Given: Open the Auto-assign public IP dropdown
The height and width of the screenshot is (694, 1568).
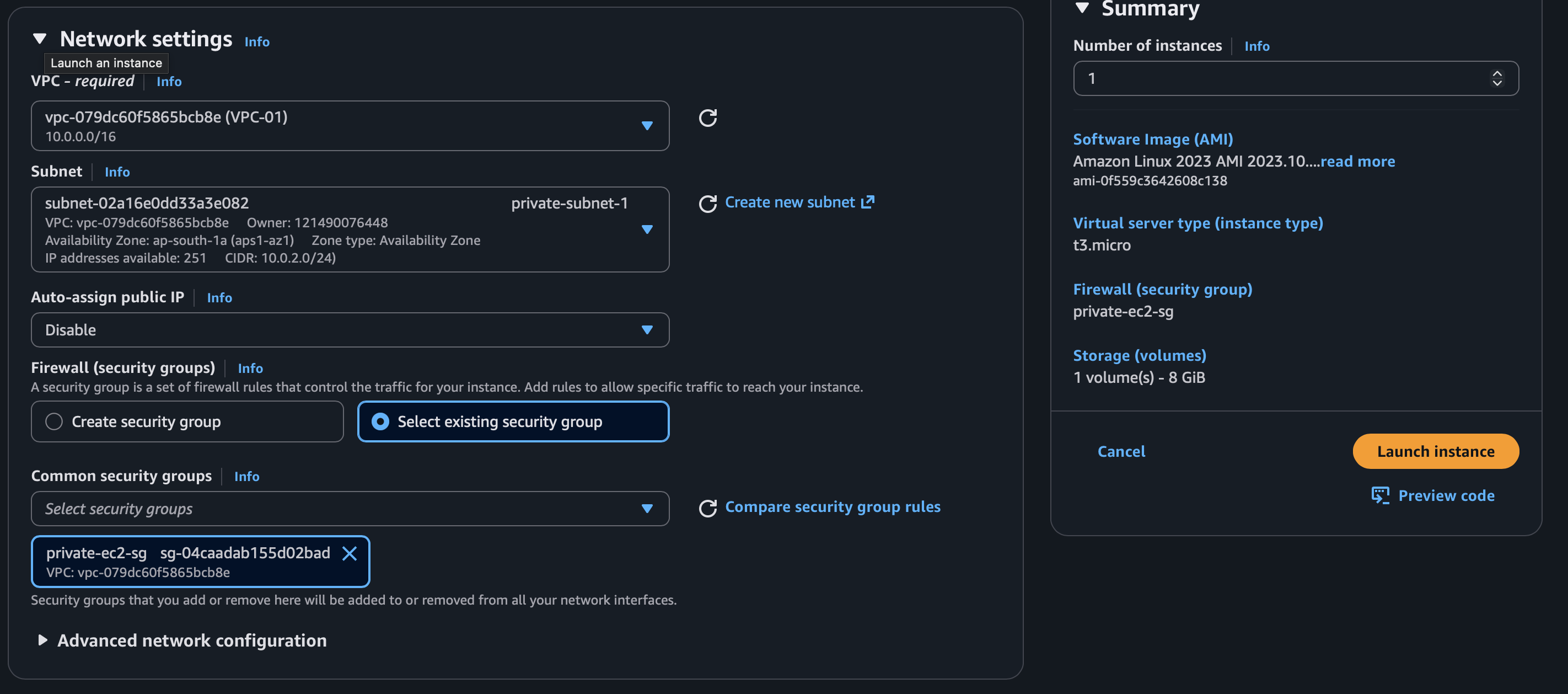Looking at the screenshot, I should [x=350, y=330].
